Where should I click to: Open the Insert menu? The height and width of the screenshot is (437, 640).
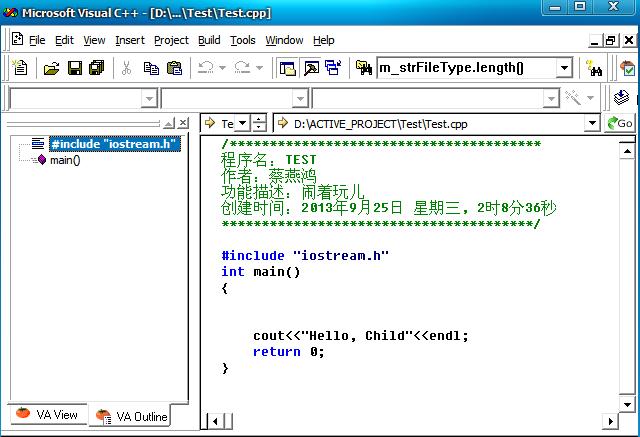click(130, 40)
